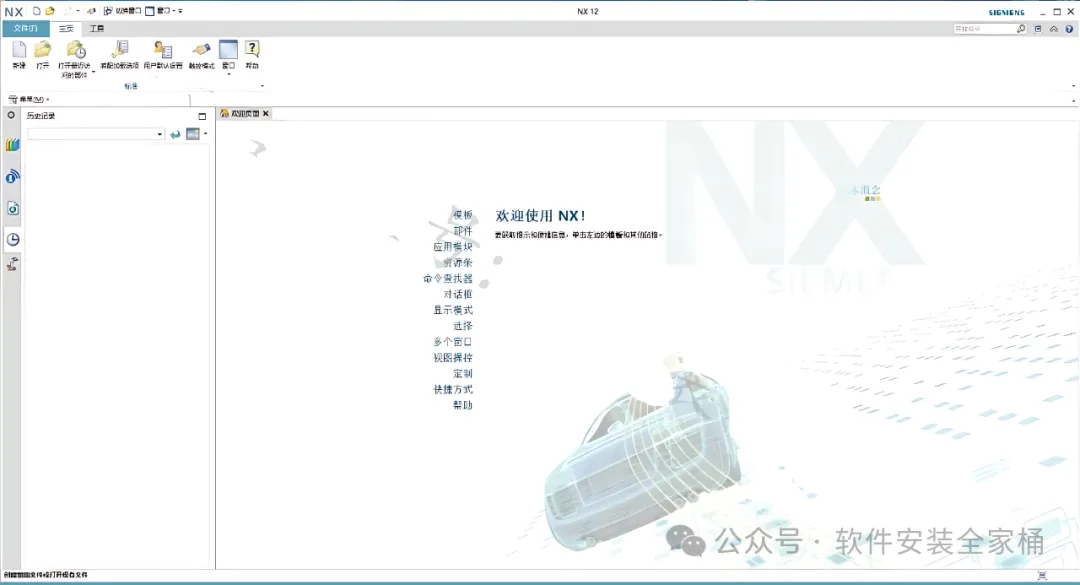Image resolution: width=1080 pixels, height=585 pixels.
Task: Click the blue arrow icon in History panel
Action: 175,134
